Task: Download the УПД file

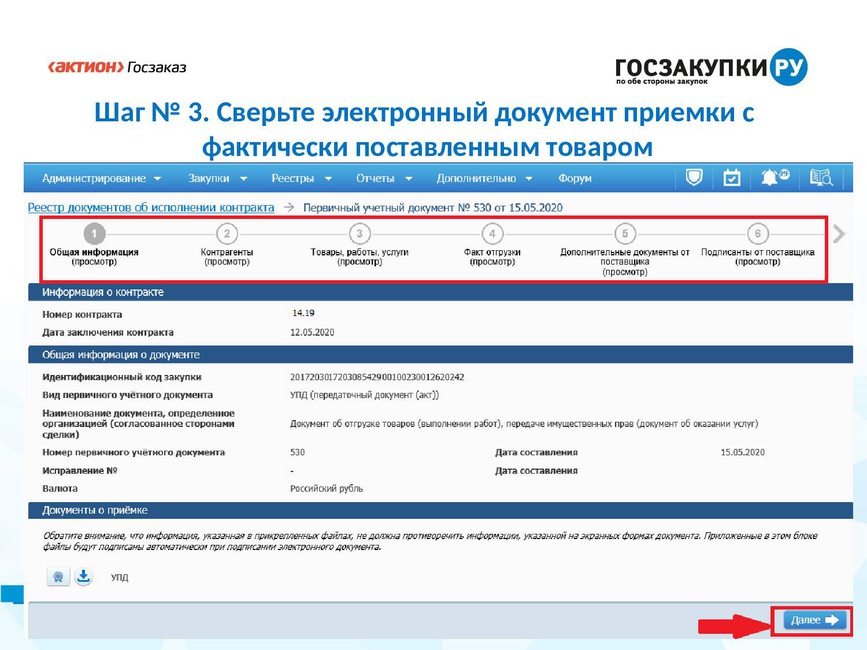Action: coord(83,576)
